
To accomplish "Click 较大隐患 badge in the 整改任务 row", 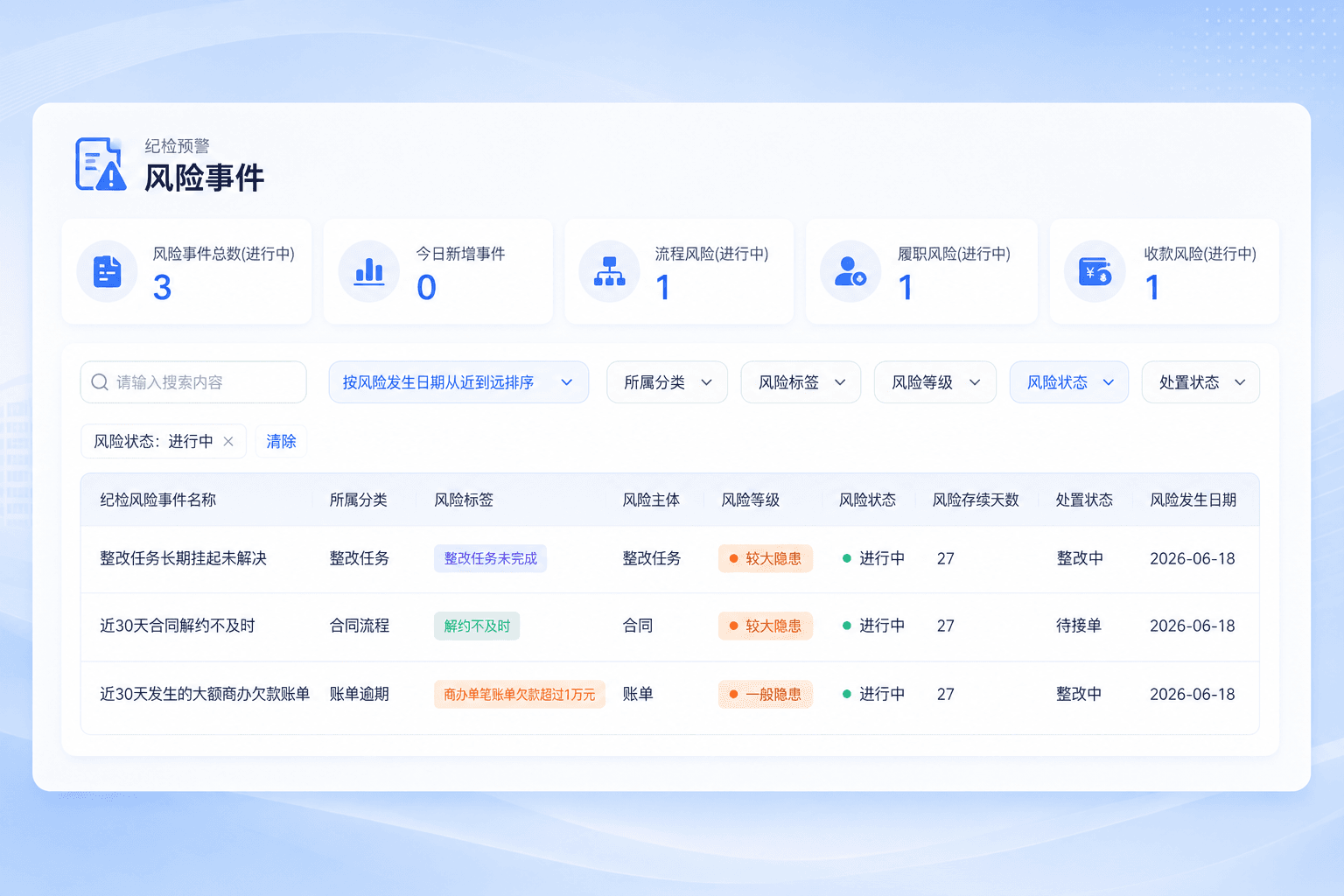I will point(766,558).
